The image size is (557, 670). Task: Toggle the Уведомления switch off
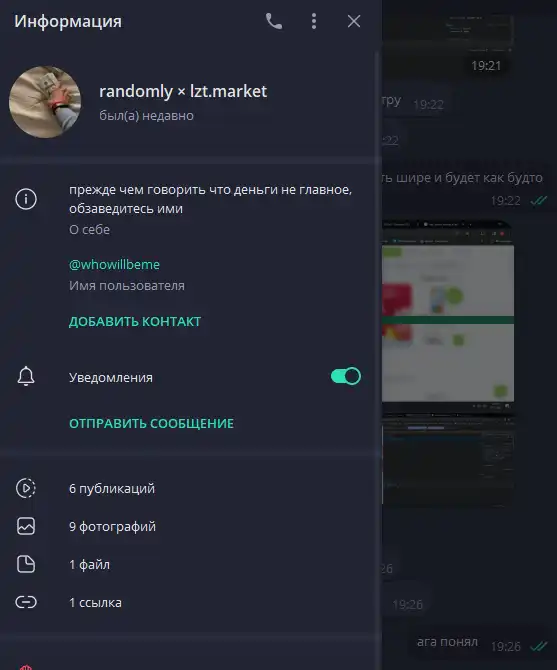[346, 376]
